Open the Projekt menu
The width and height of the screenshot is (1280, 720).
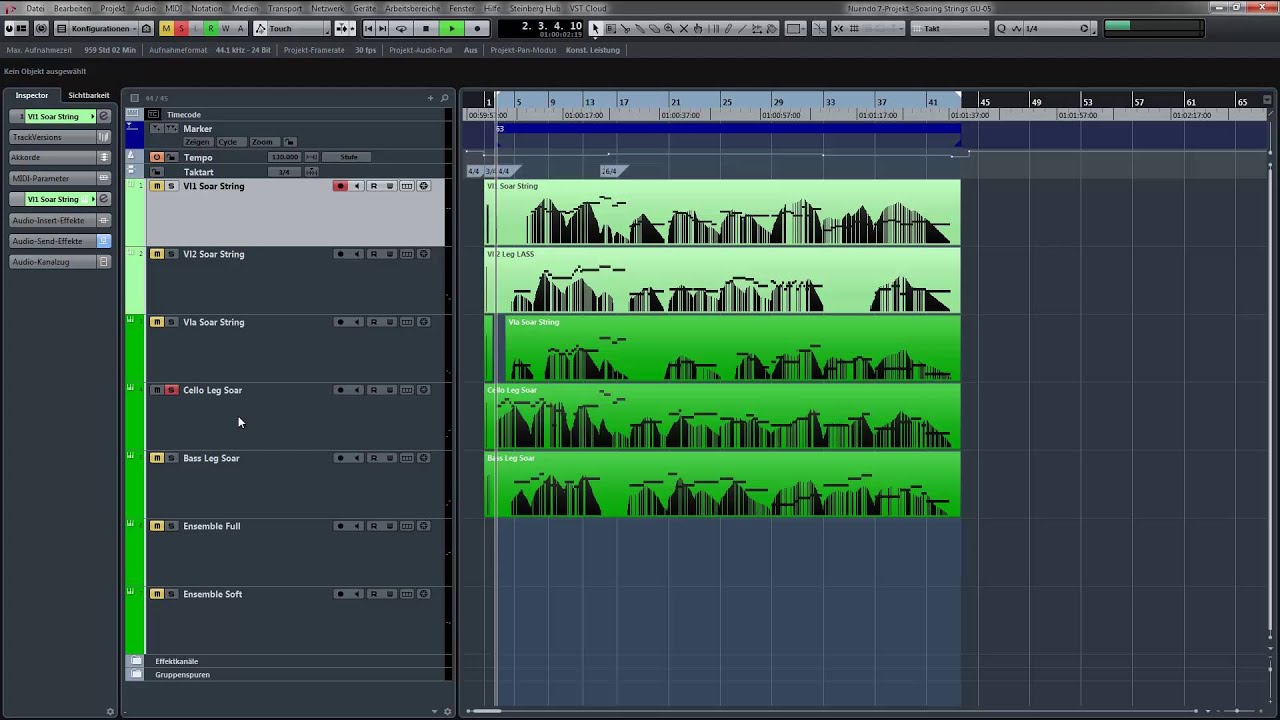coord(113,8)
